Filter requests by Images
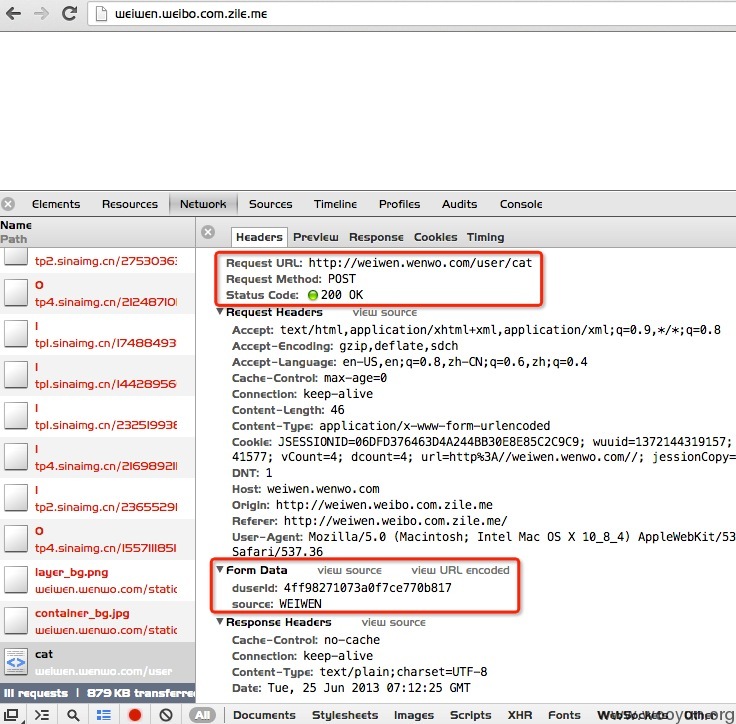Viewport: 736px width, 724px height. [414, 715]
